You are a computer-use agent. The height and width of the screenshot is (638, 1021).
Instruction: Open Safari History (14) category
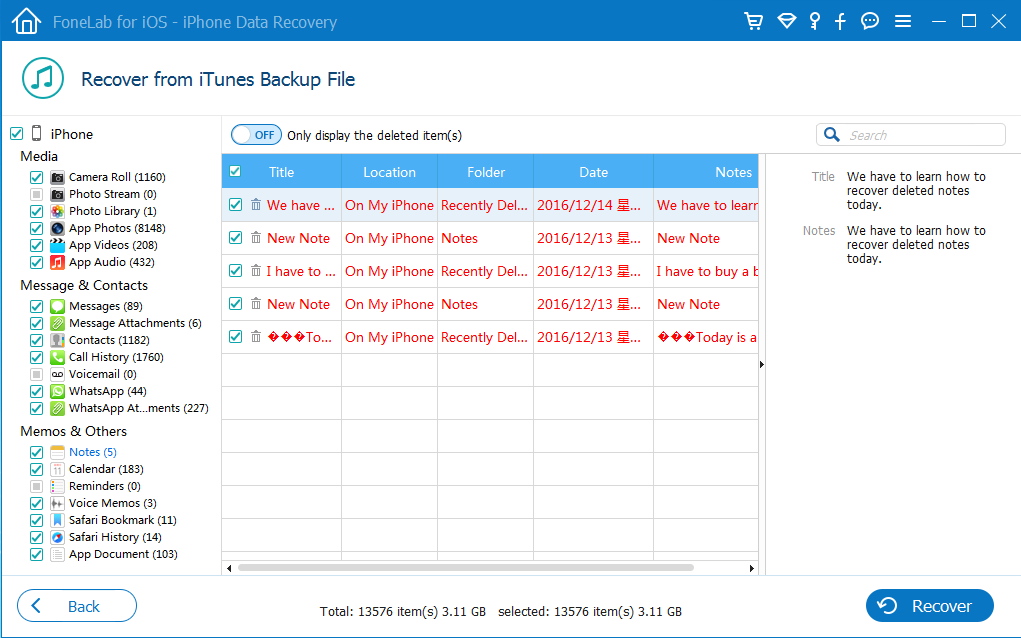coord(115,536)
